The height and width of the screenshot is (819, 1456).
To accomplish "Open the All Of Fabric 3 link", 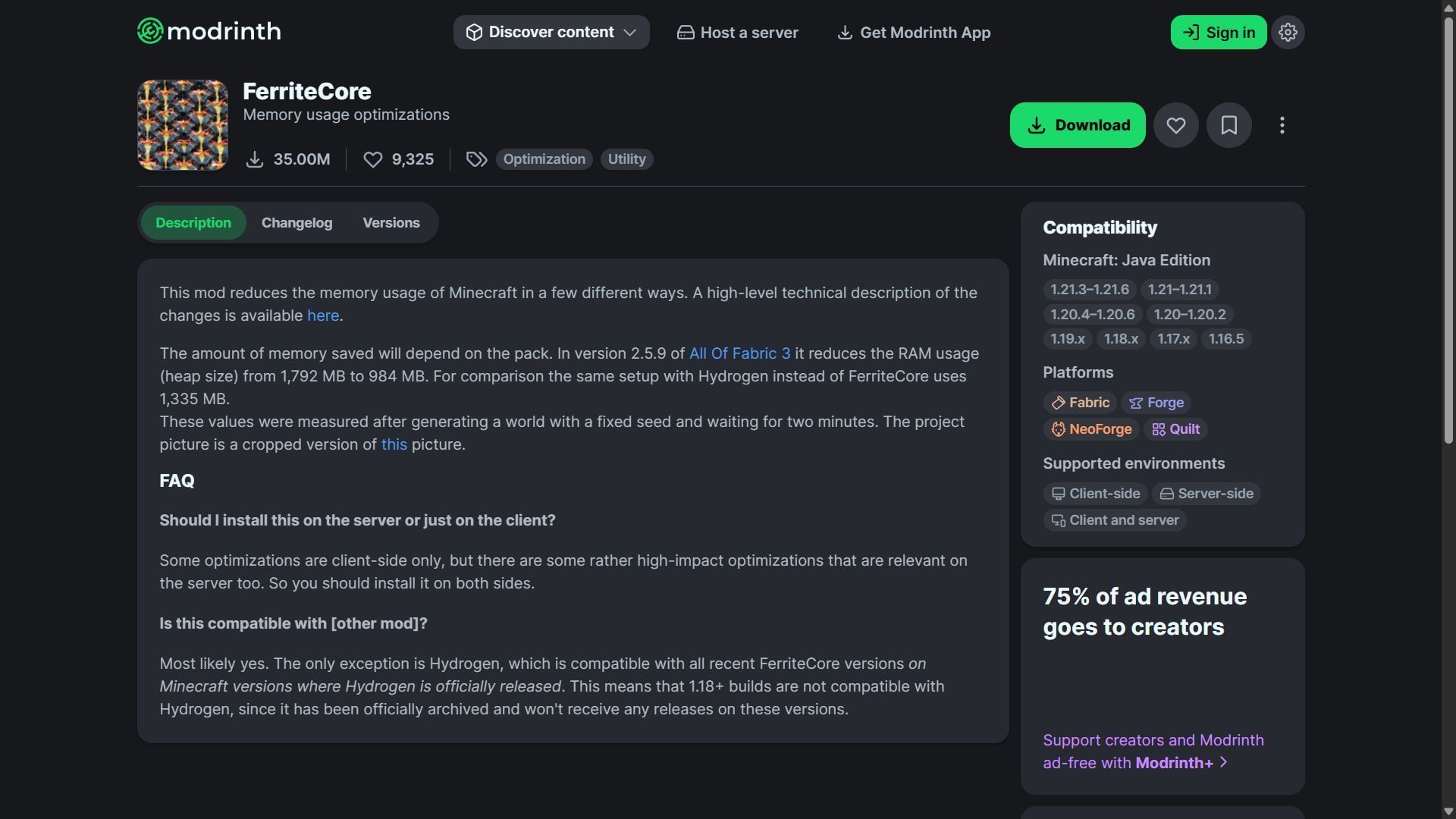I will pyautogui.click(x=739, y=353).
